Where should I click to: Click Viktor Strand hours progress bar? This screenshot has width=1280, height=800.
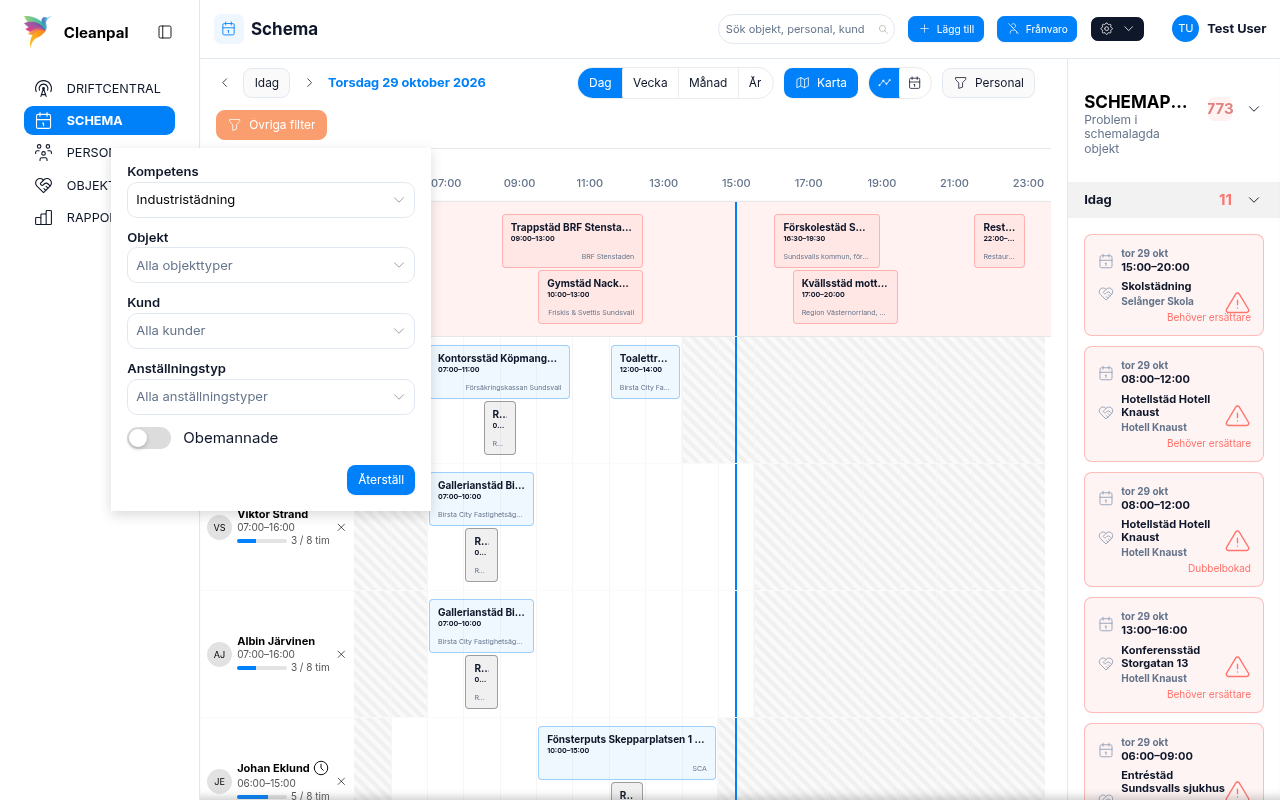point(262,541)
